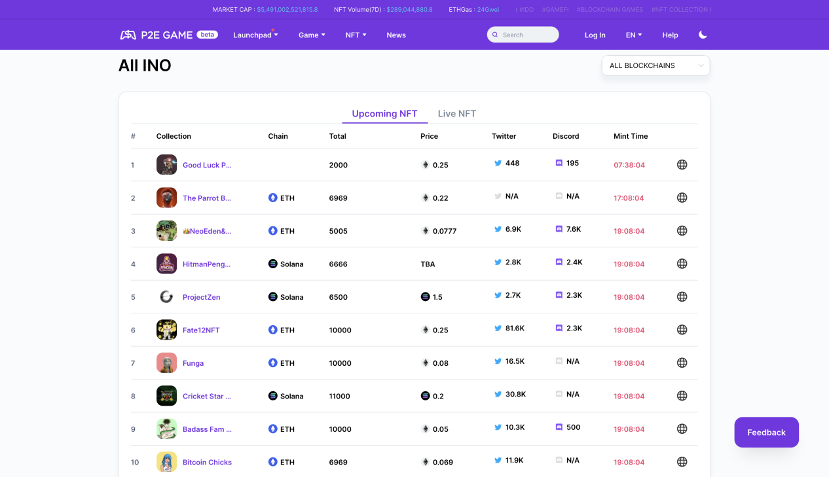Click the Twitter column header
Screen dimensions: 830x478
[x=503, y=136]
